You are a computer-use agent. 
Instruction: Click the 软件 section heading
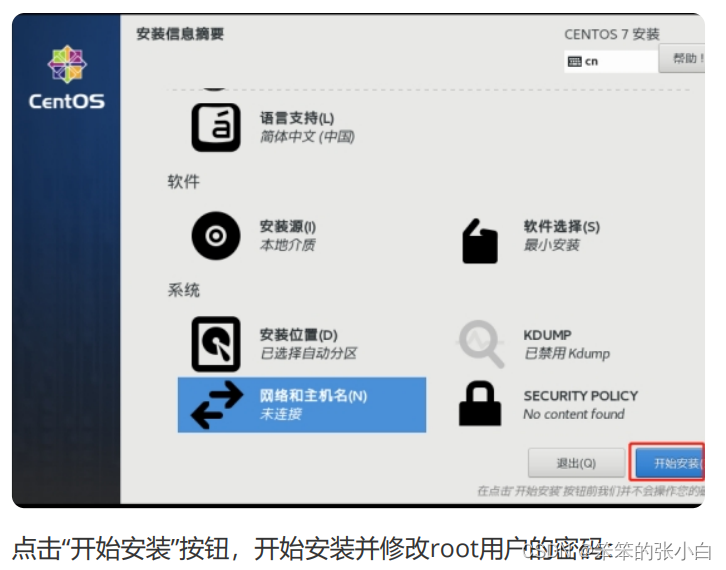183,182
